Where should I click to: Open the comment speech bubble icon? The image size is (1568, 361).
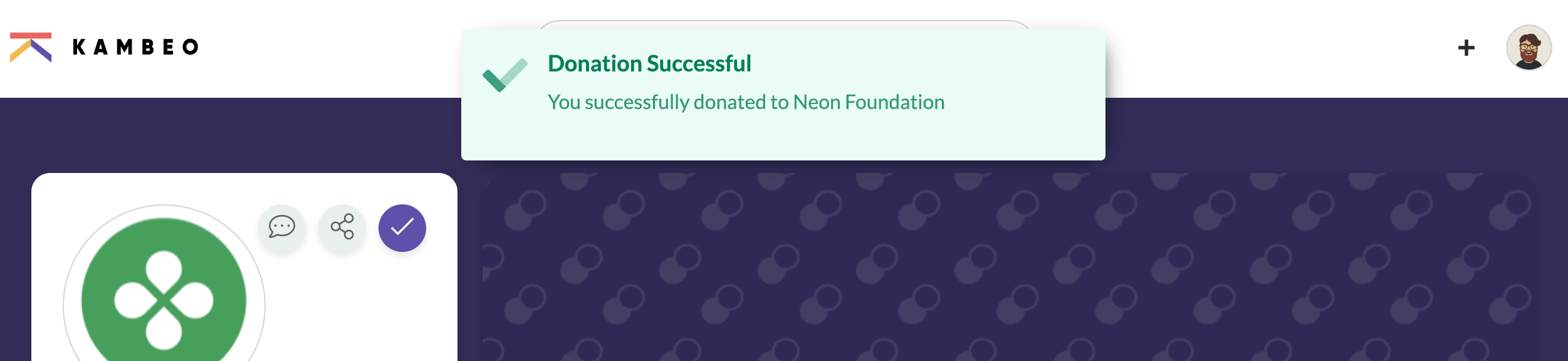[282, 227]
